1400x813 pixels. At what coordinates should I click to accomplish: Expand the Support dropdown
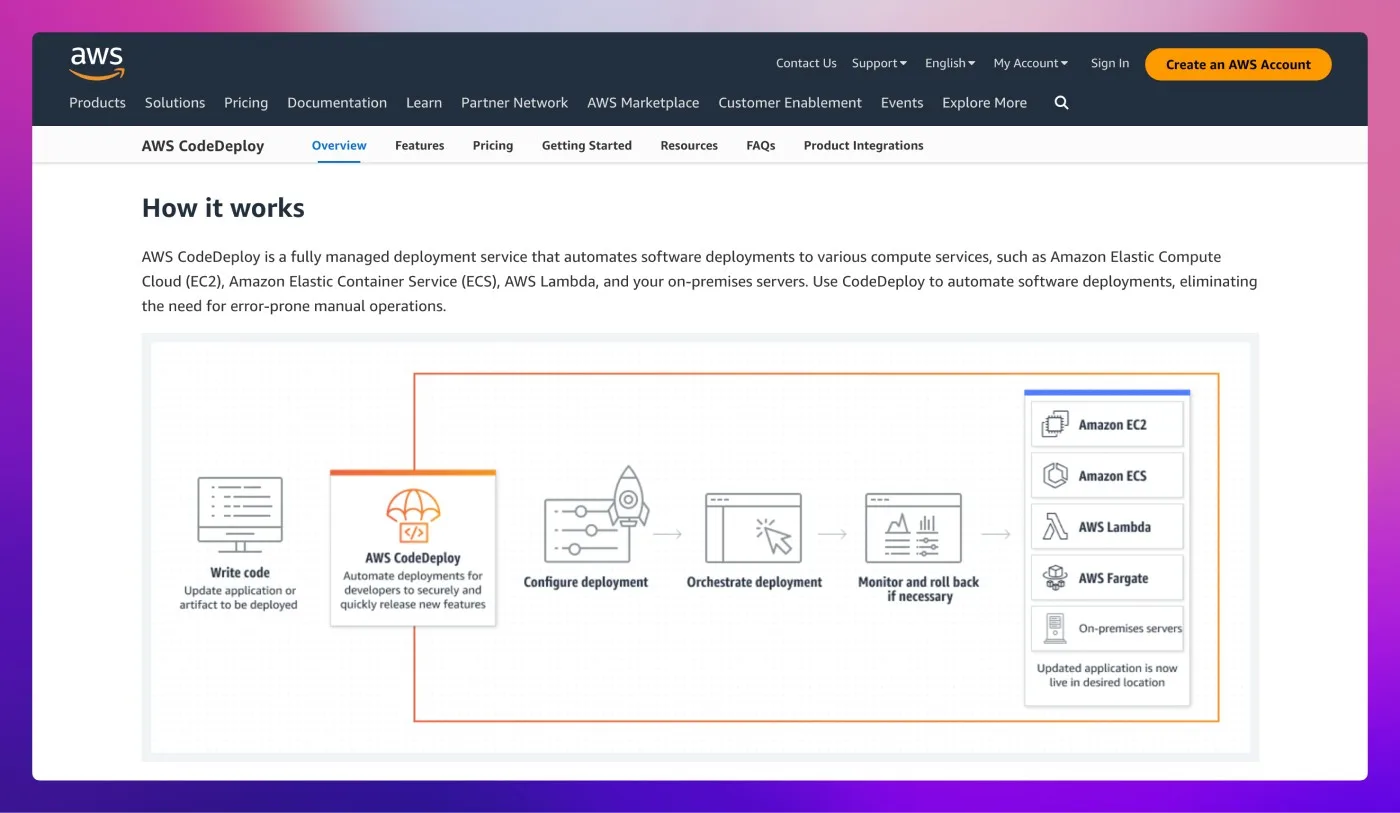879,63
